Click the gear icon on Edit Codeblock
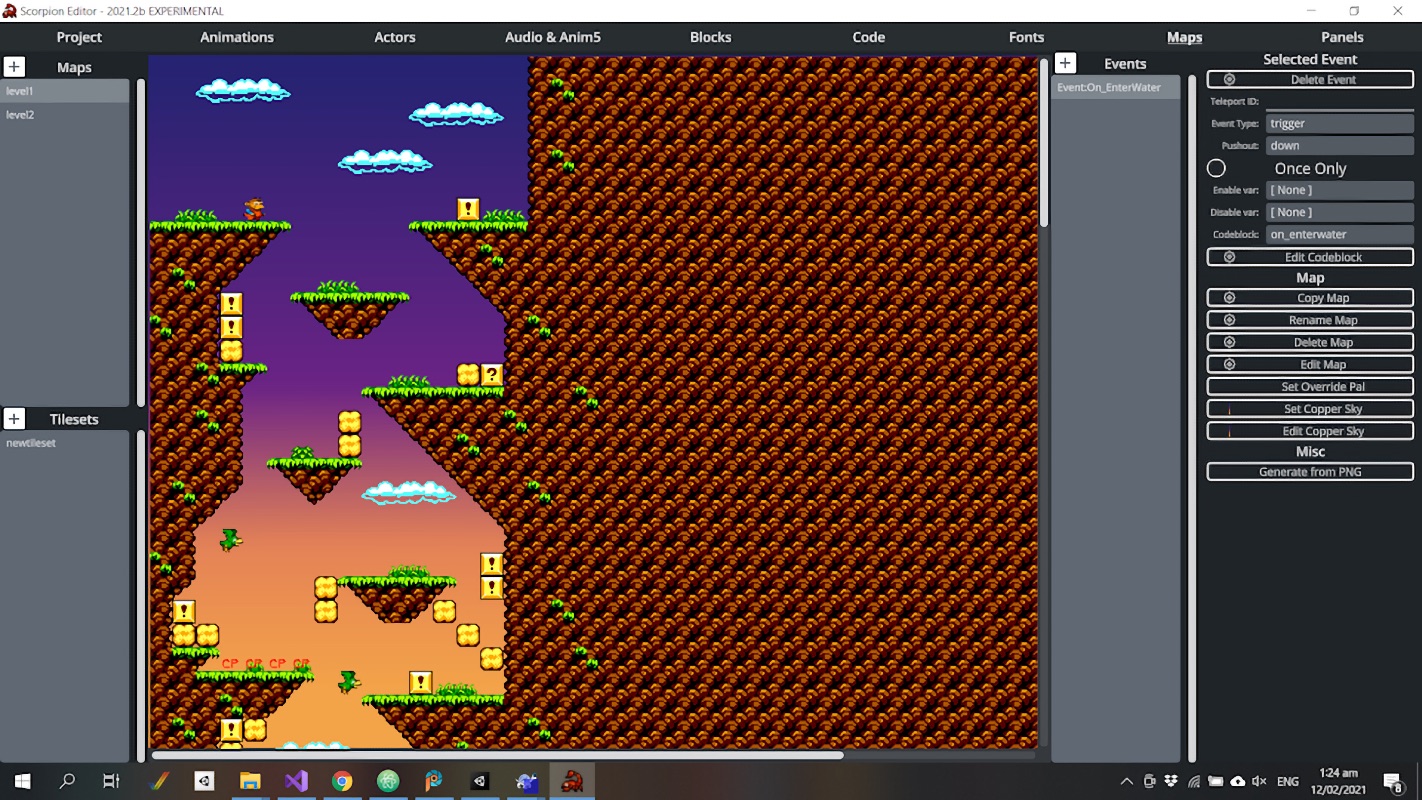 1229,256
